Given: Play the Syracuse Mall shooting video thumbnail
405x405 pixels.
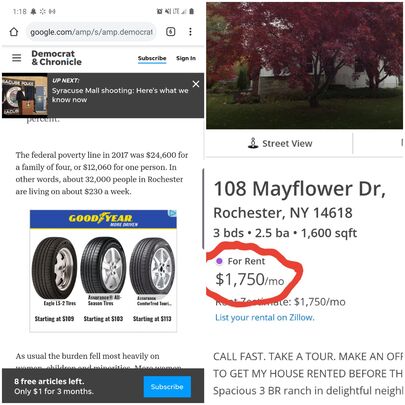Looking at the screenshot, I should coord(25,96).
